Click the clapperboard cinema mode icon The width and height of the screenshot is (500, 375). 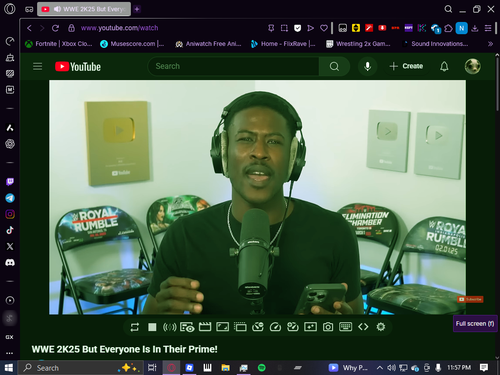pyautogui.click(x=205, y=327)
